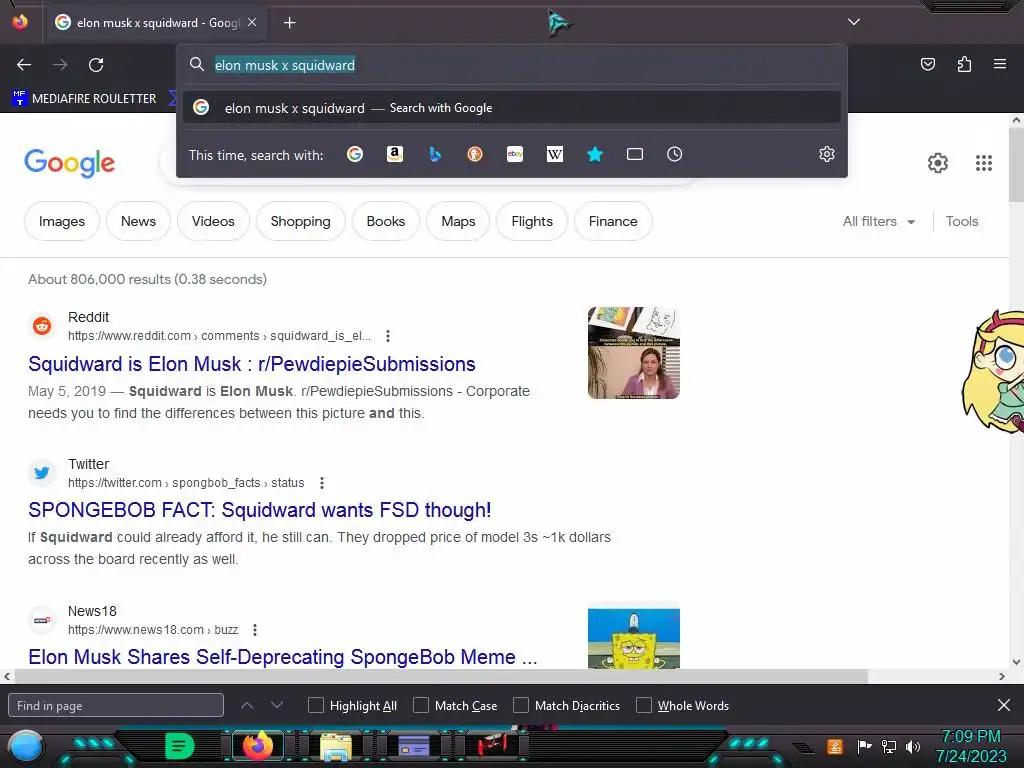Open File Explorer from the taskbar
Screen dimensions: 1024x768
336,746
